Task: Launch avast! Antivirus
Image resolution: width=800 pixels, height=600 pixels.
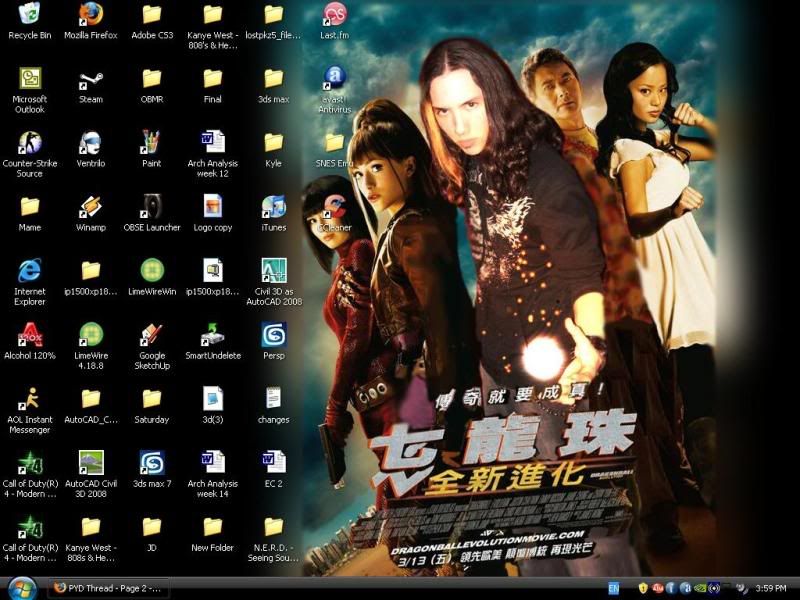Action: pos(334,79)
